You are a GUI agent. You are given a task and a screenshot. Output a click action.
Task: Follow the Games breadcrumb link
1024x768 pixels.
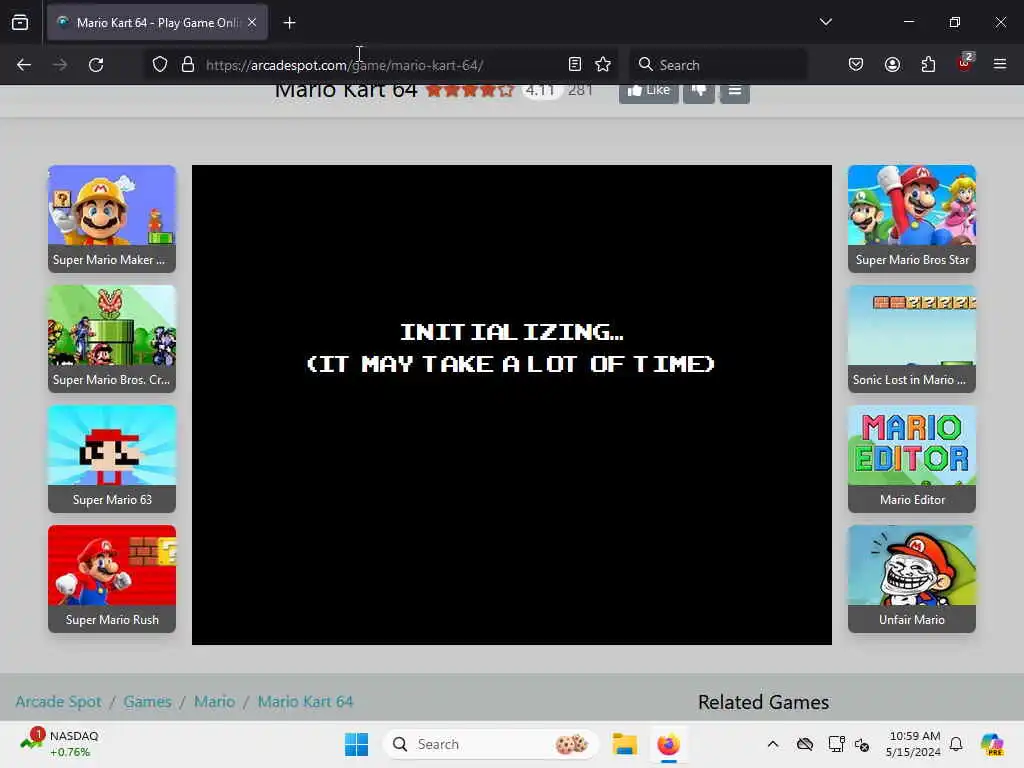148,701
